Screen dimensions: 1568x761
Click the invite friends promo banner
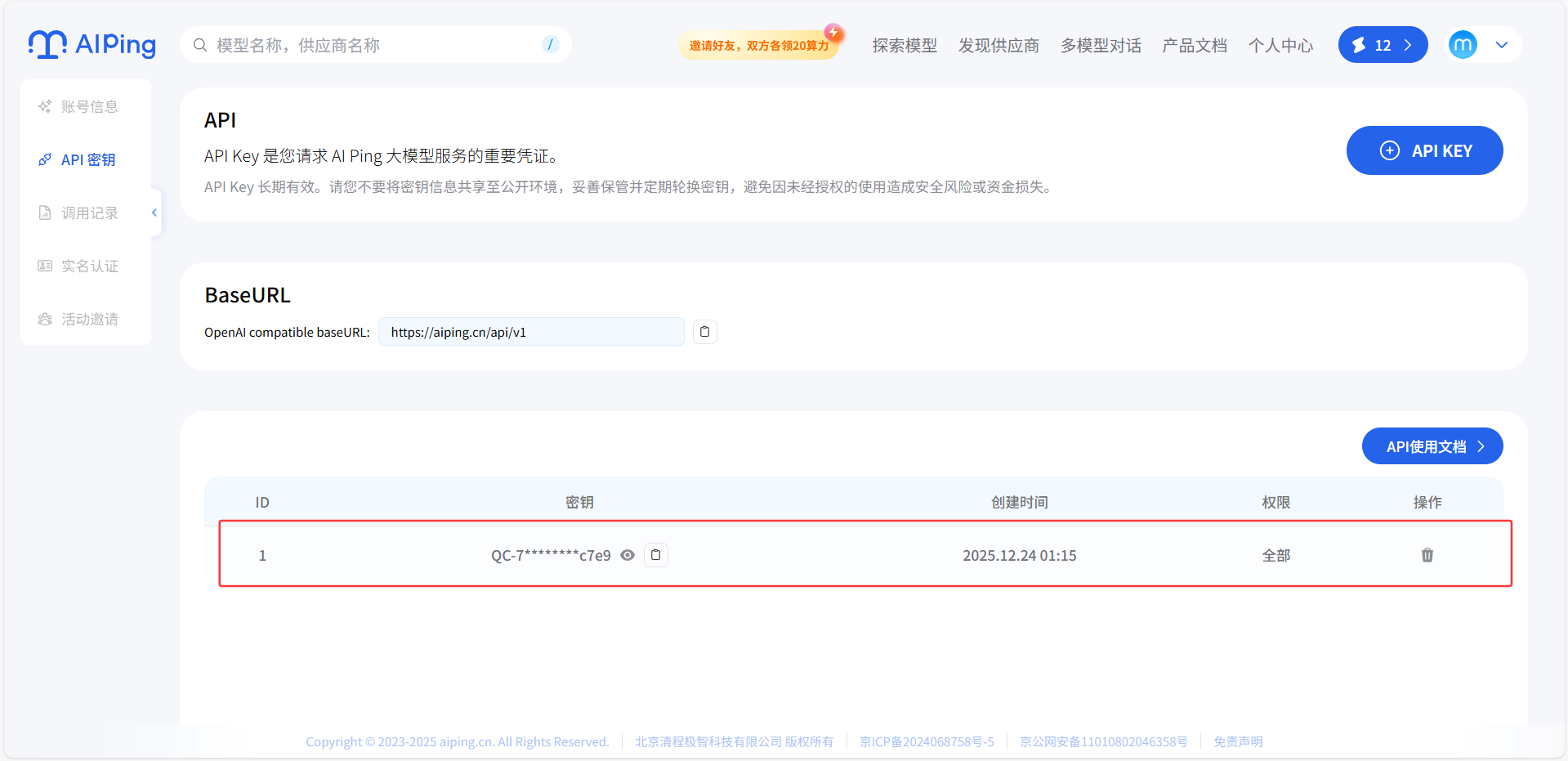759,45
